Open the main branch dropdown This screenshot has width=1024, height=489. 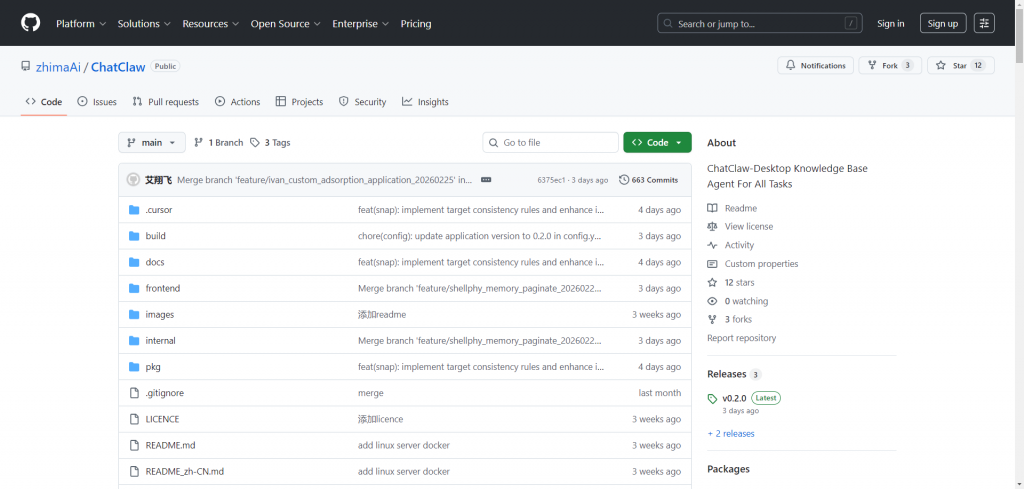(152, 143)
